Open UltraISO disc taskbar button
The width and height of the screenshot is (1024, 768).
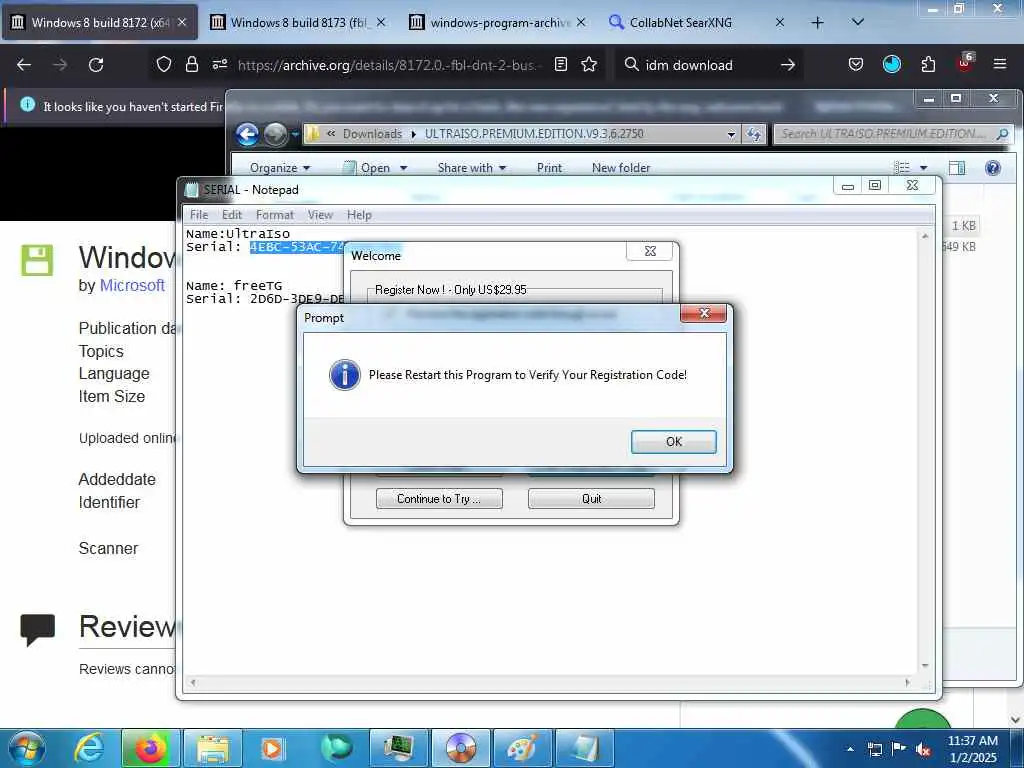pyautogui.click(x=460, y=748)
